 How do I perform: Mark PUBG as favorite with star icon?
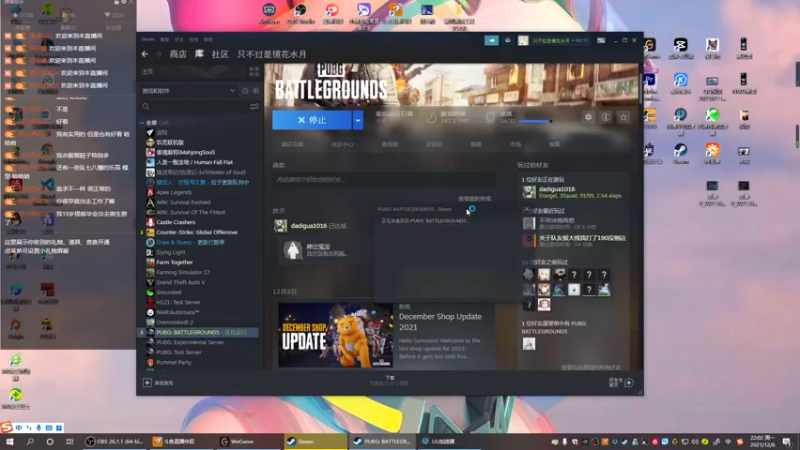coord(623,117)
